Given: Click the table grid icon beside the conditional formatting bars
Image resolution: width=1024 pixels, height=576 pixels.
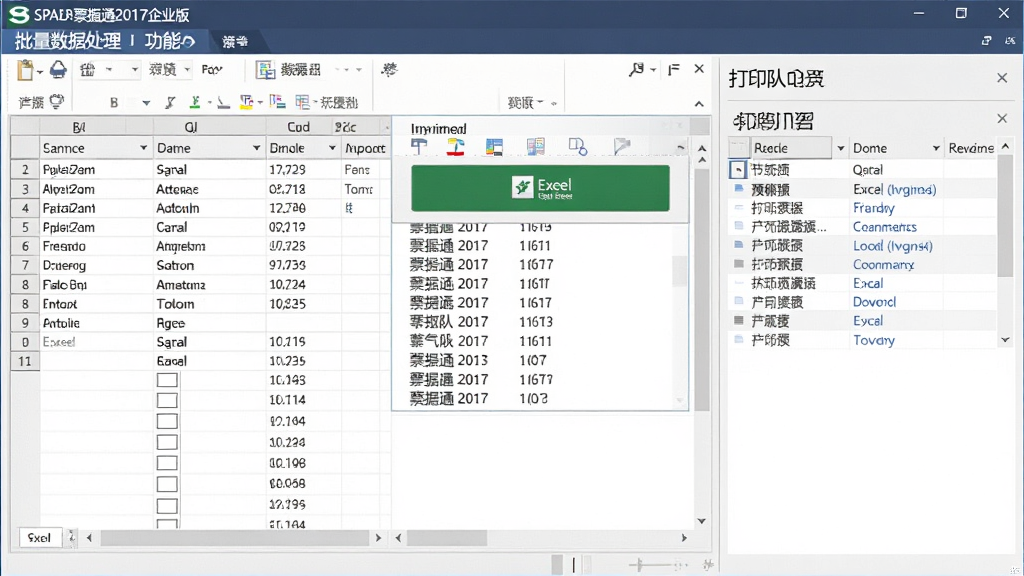Looking at the screenshot, I should (x=302, y=102).
